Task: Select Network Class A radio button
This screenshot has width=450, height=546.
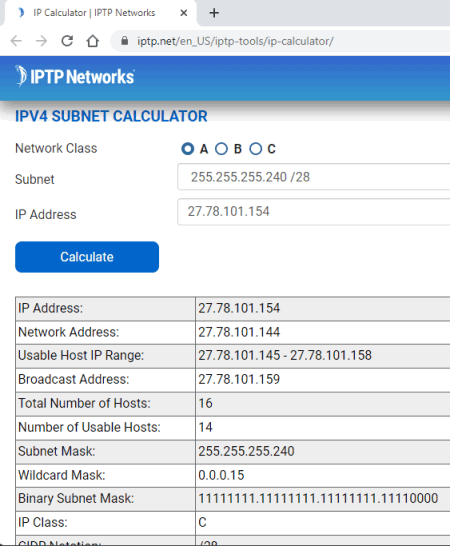Action: [x=188, y=149]
